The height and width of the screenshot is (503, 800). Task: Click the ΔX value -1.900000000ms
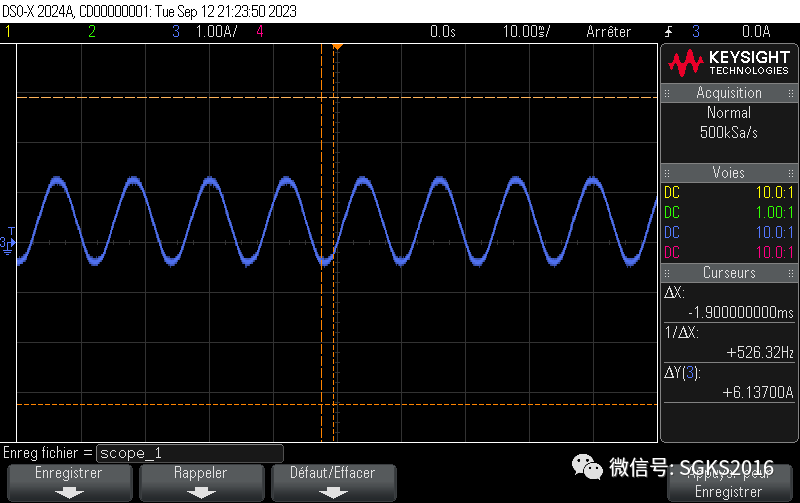point(740,313)
